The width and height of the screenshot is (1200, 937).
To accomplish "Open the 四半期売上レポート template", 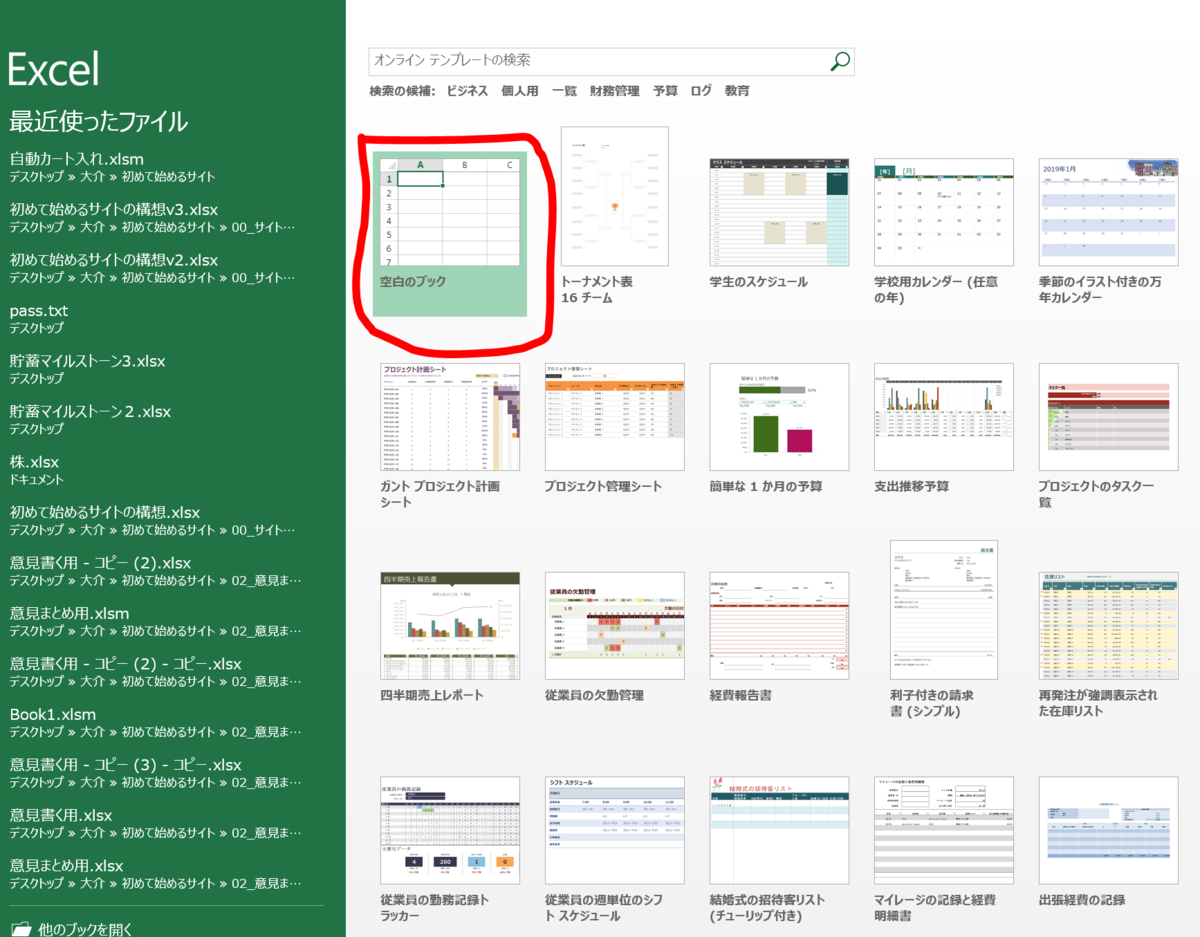I will tap(450, 638).
